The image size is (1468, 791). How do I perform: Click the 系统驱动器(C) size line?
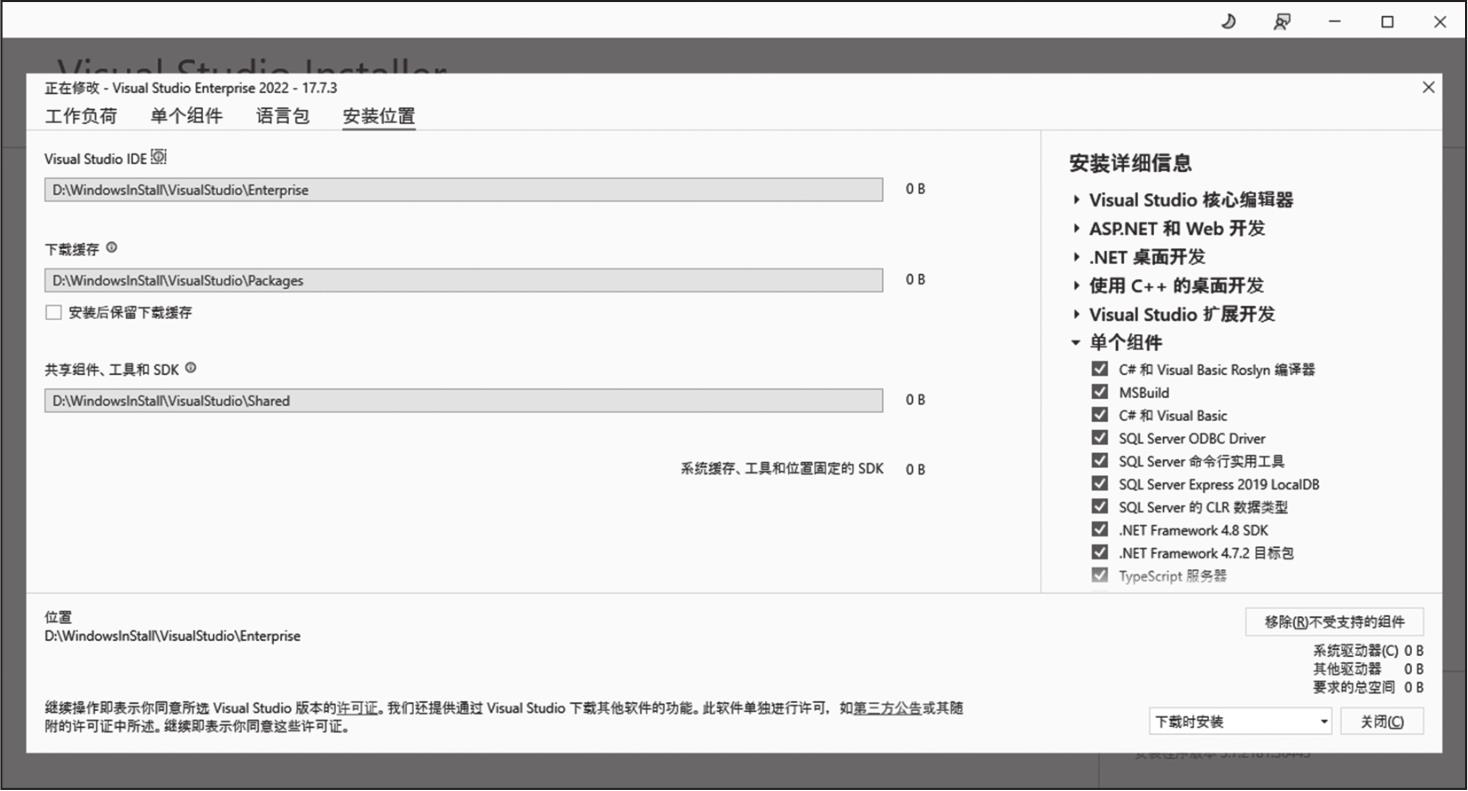point(1368,650)
